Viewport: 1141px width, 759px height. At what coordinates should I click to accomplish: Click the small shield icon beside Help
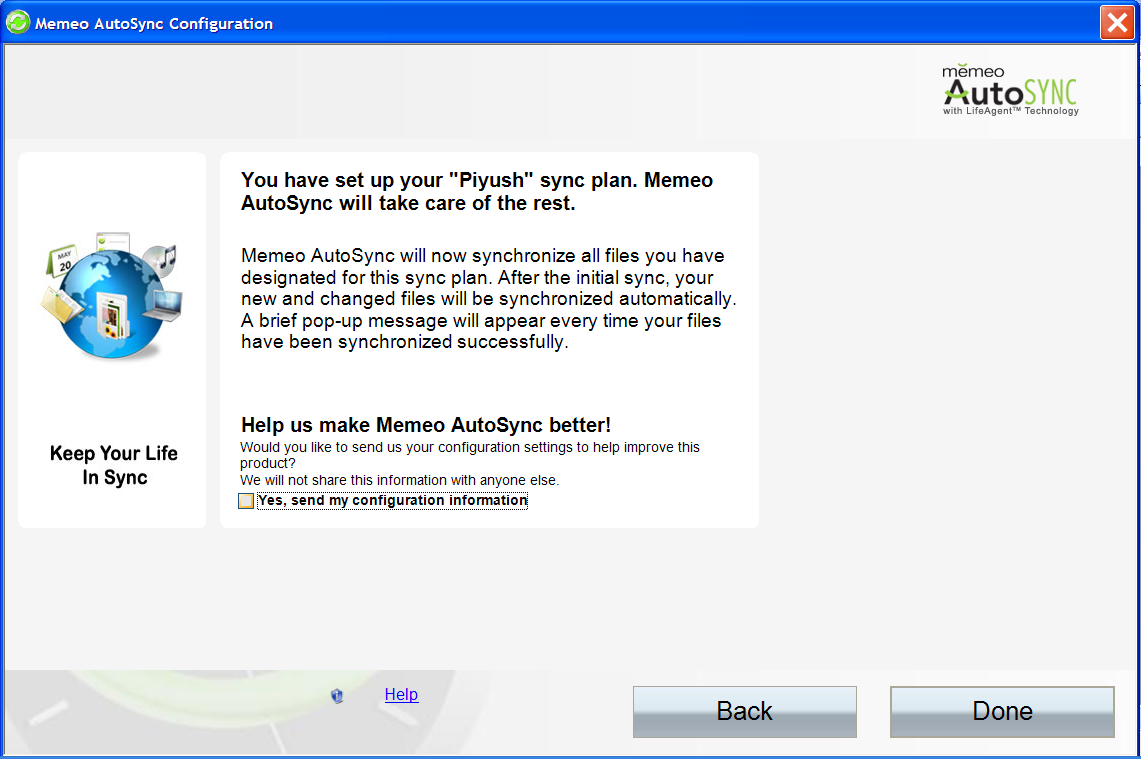coord(337,696)
